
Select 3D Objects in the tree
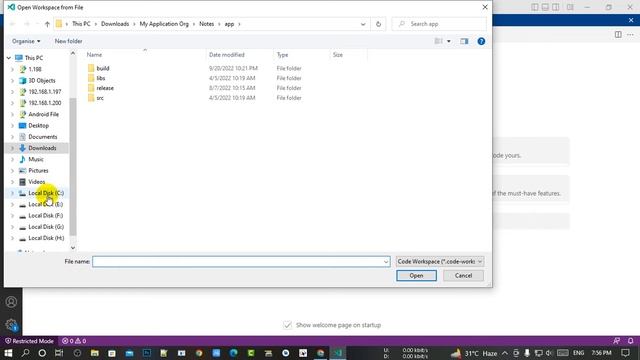coord(42,81)
